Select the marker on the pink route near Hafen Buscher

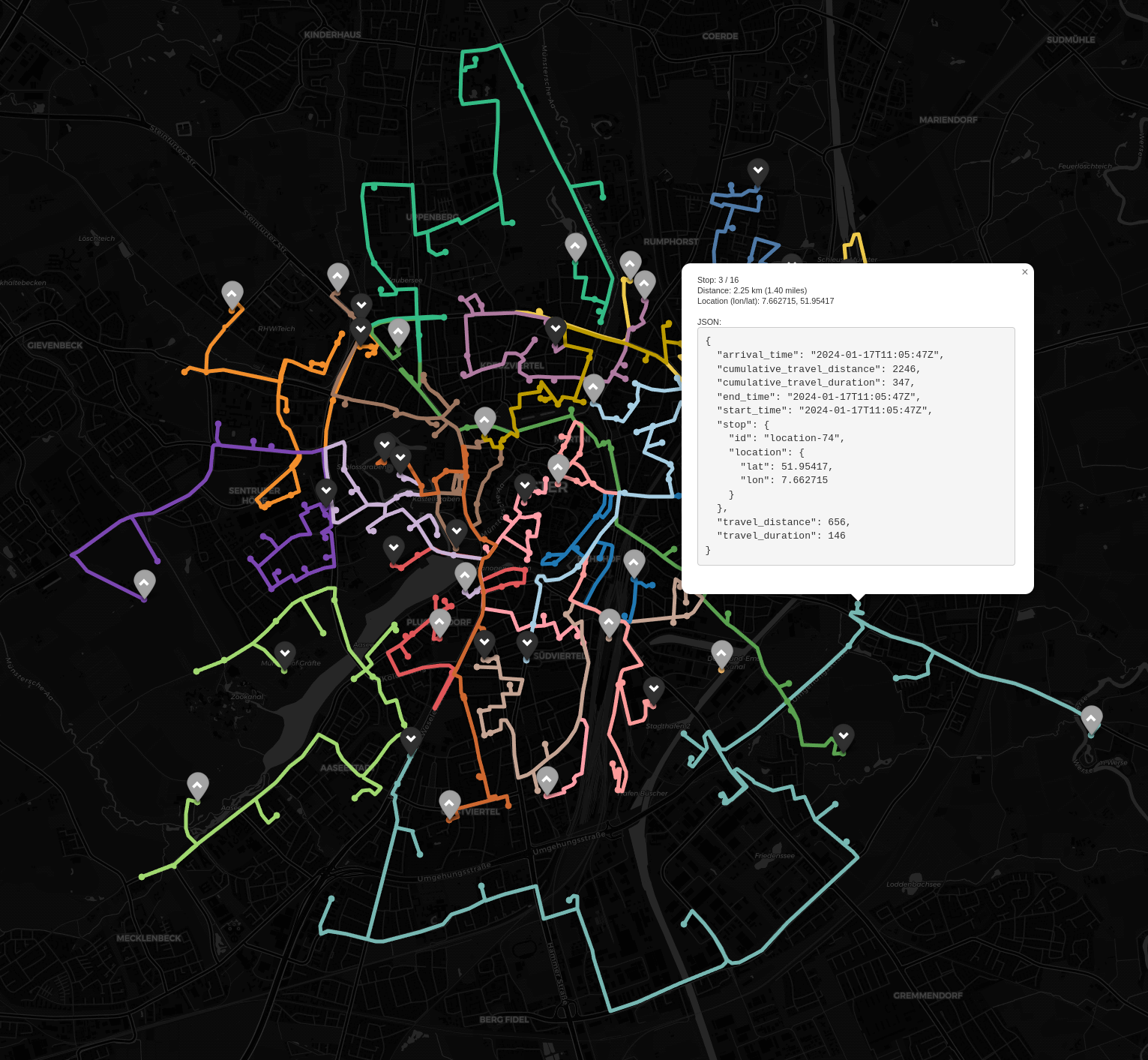[x=547, y=779]
